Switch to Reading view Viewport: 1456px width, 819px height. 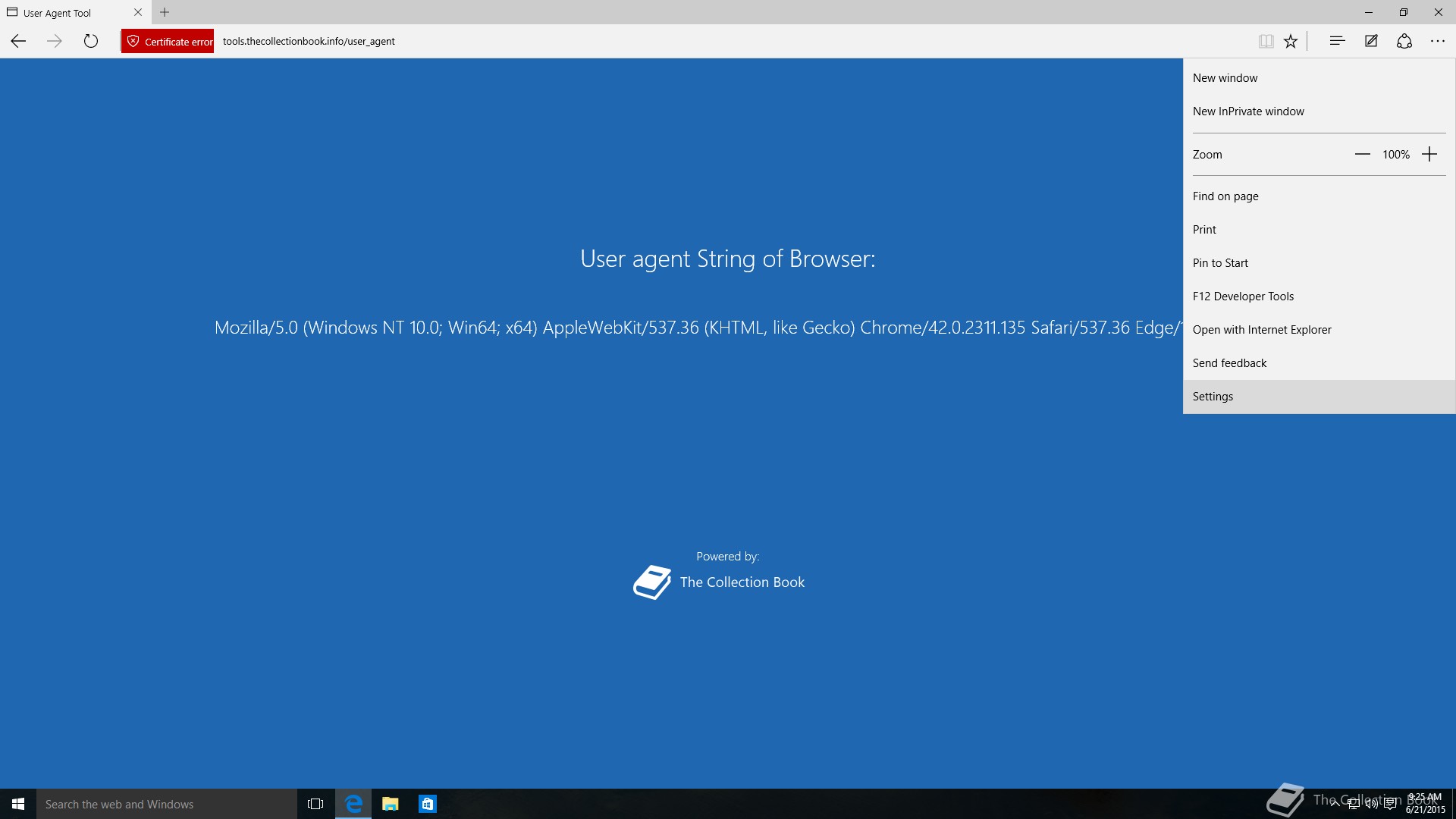[x=1266, y=41]
